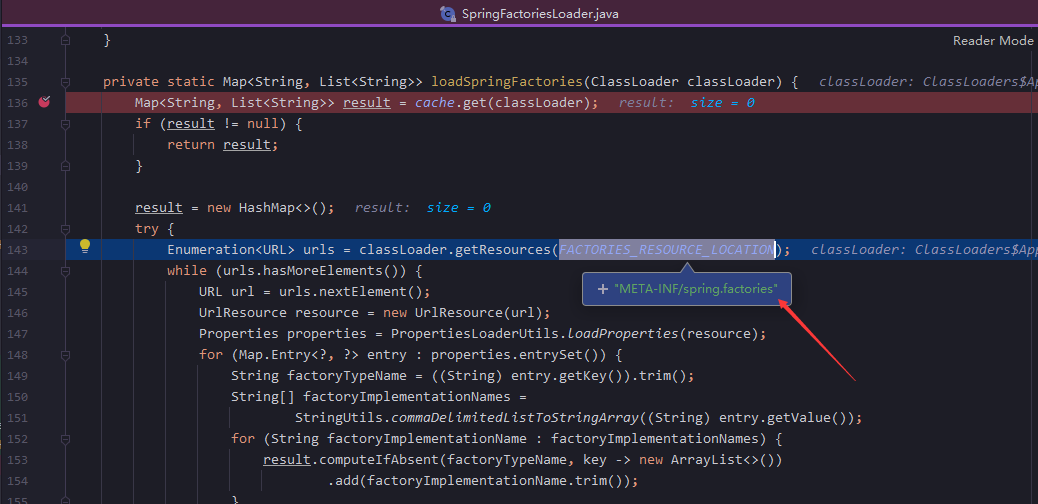The height and width of the screenshot is (504, 1038).
Task: Click factoryImplementationNames on line 150
Action: (407, 397)
